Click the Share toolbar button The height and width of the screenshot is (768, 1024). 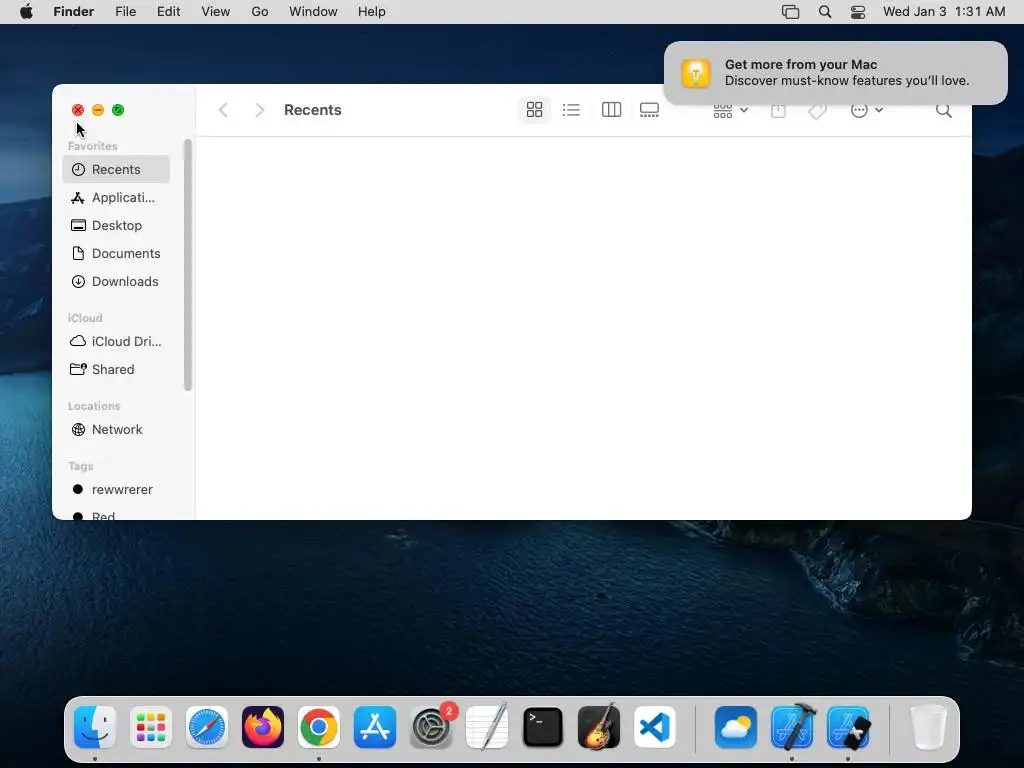point(778,110)
